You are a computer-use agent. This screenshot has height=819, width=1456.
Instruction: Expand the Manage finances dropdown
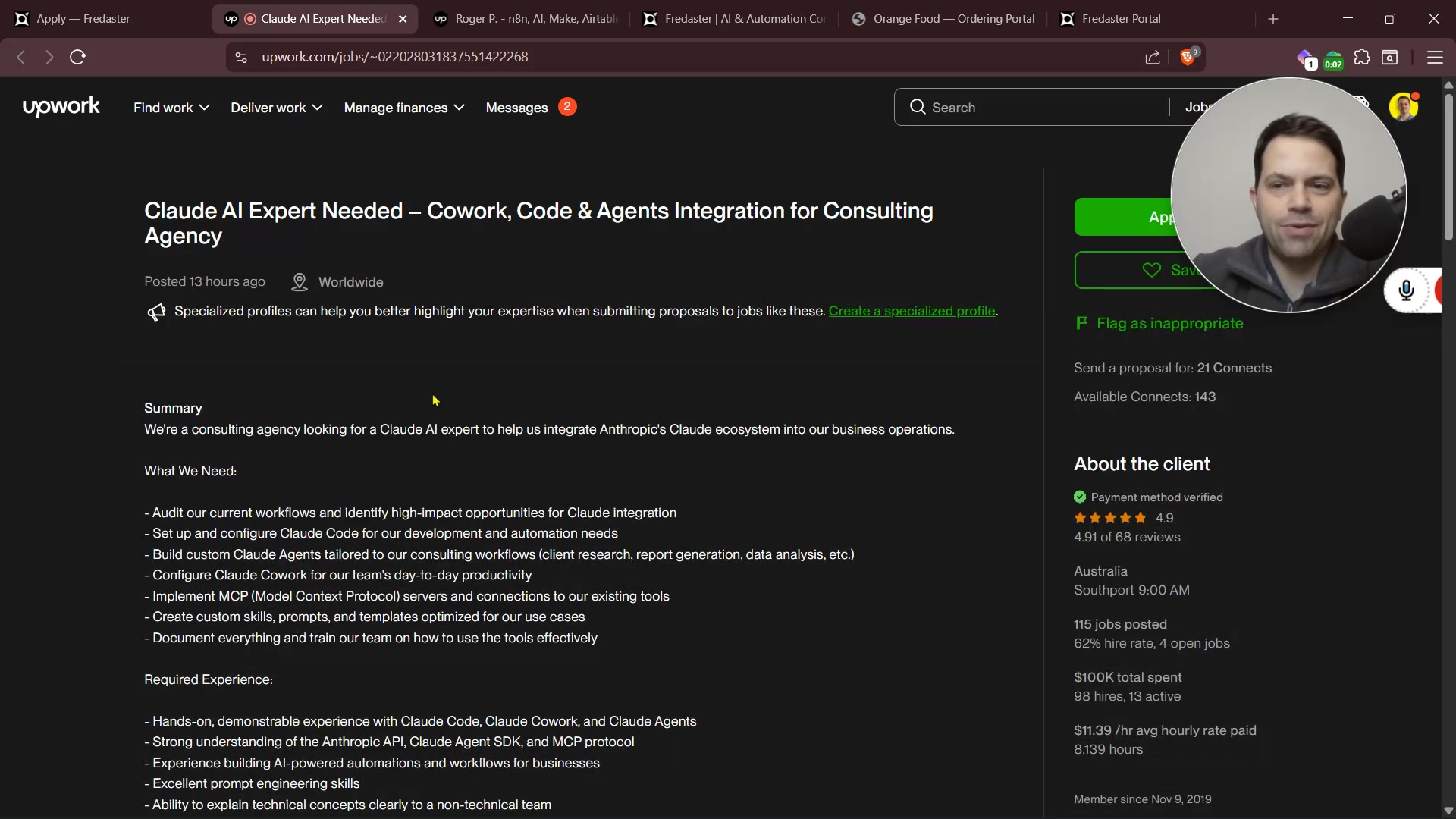point(404,108)
